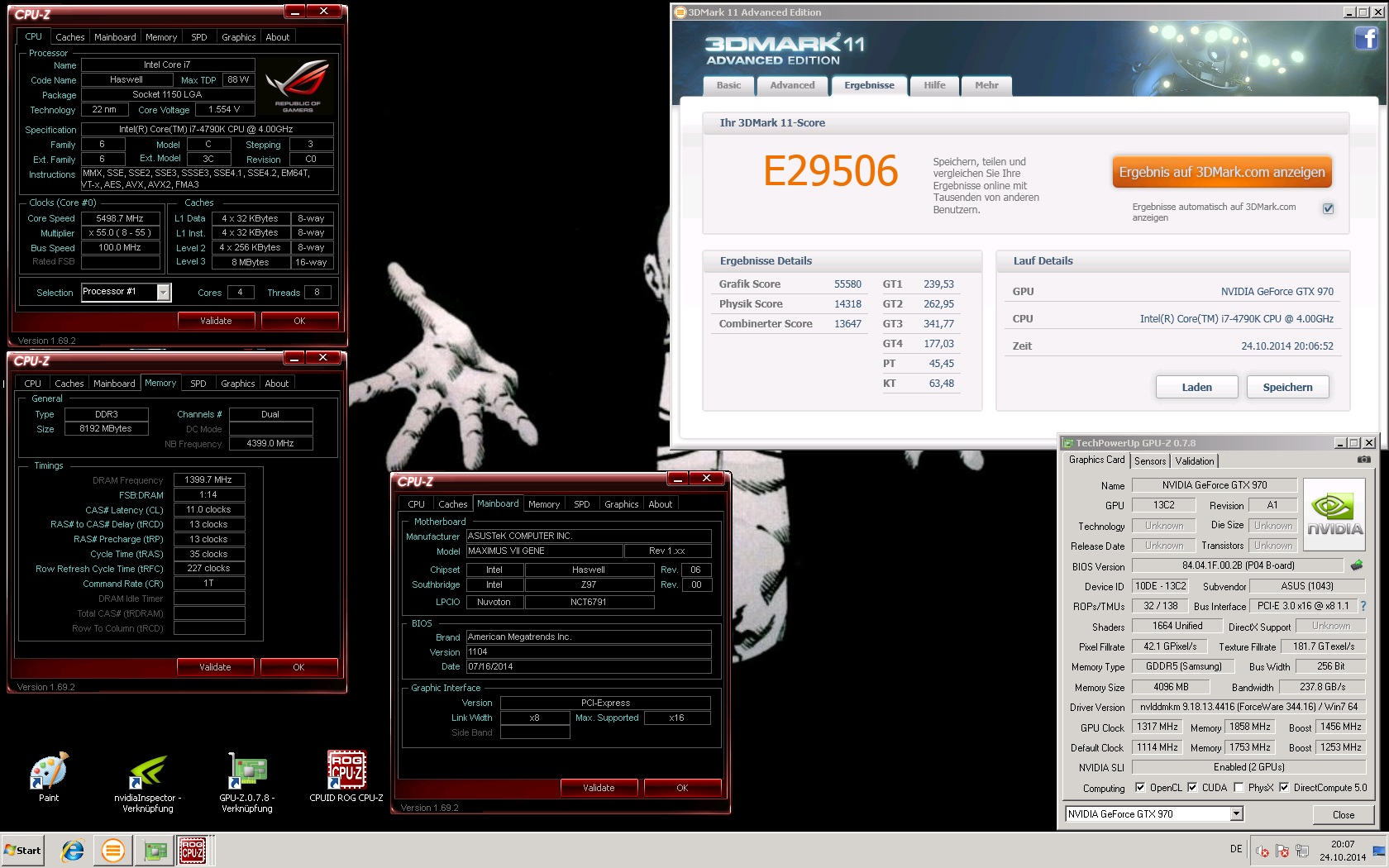
Task: Click OK in CPU-Z processor window
Action: coord(299,321)
